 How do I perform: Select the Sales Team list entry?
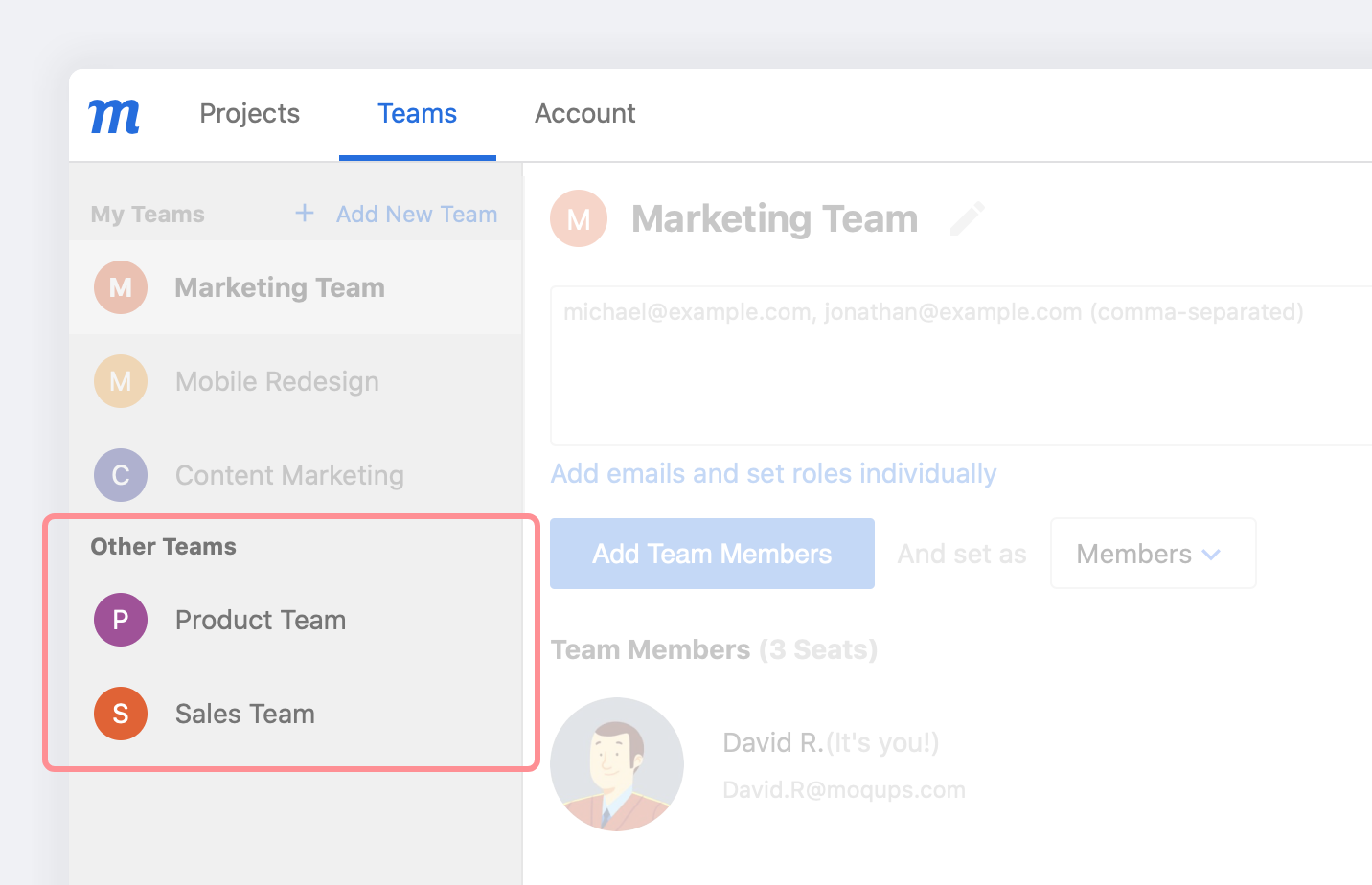pyautogui.click(x=245, y=714)
